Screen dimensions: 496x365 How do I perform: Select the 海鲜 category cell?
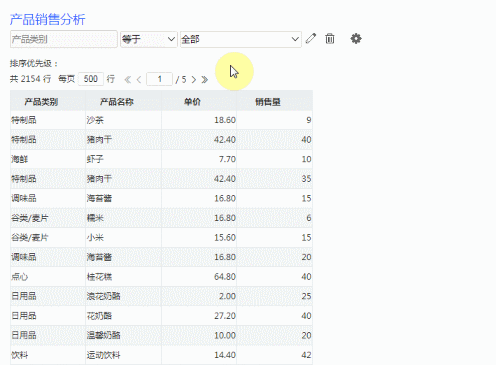coord(48,159)
